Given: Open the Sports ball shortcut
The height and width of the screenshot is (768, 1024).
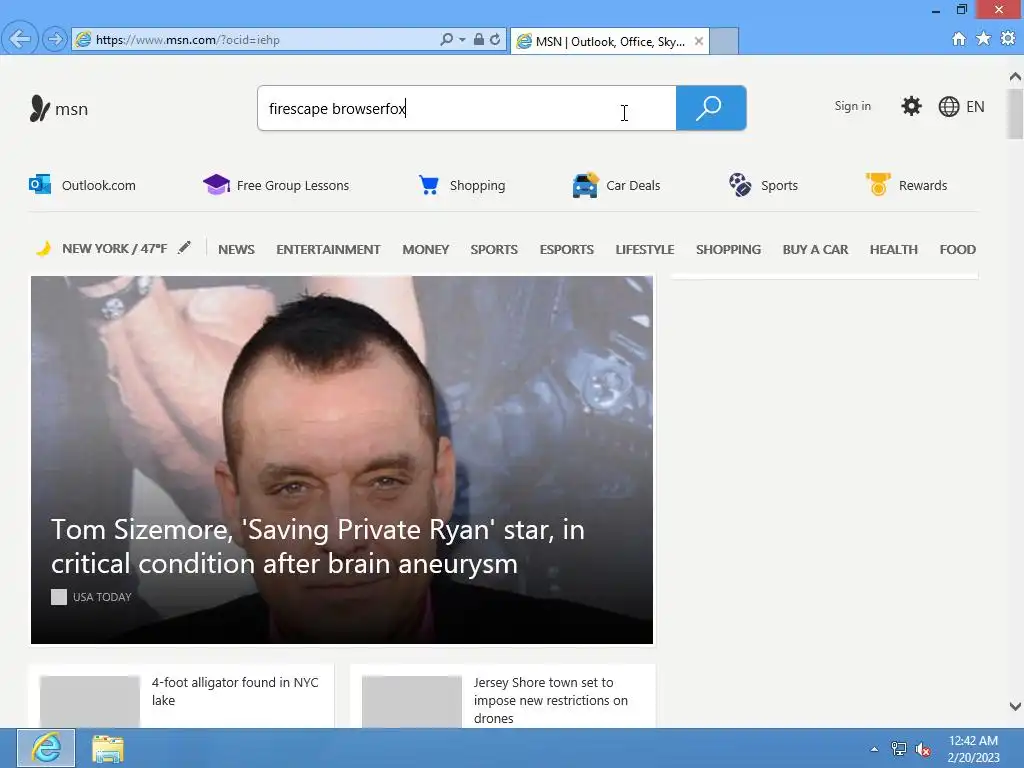Looking at the screenshot, I should coord(763,185).
